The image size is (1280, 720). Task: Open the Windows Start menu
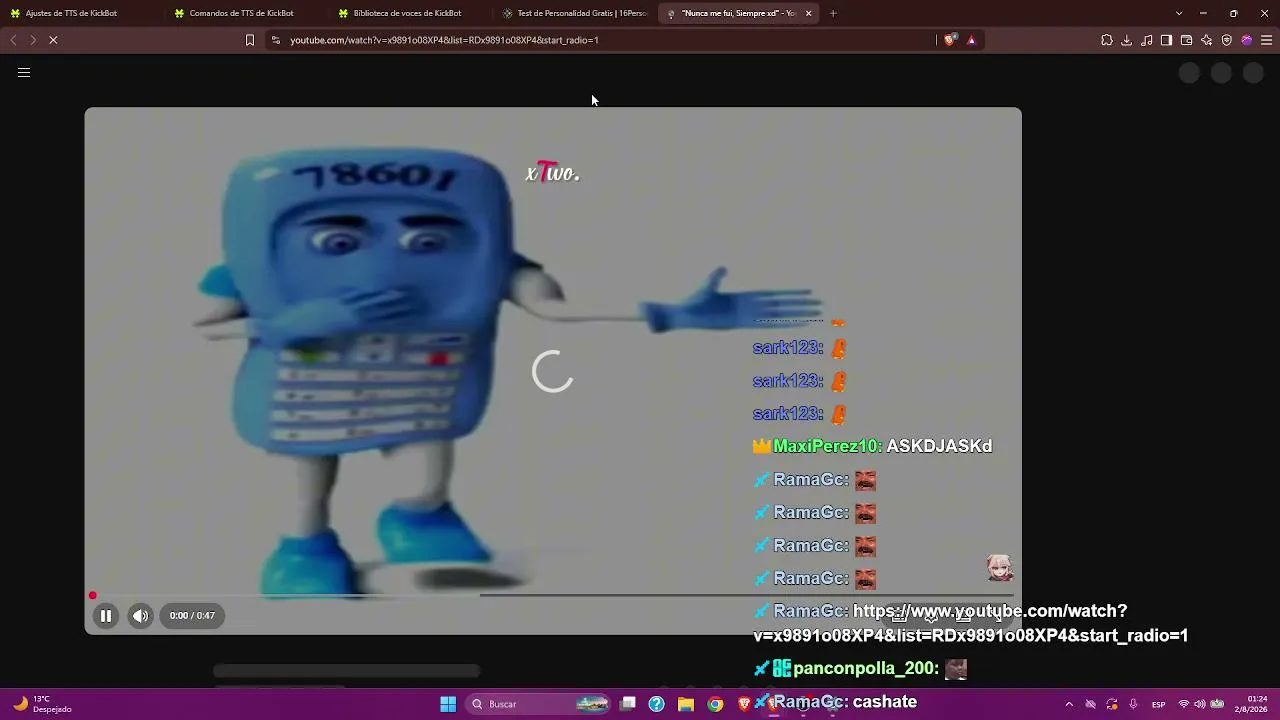pos(448,704)
